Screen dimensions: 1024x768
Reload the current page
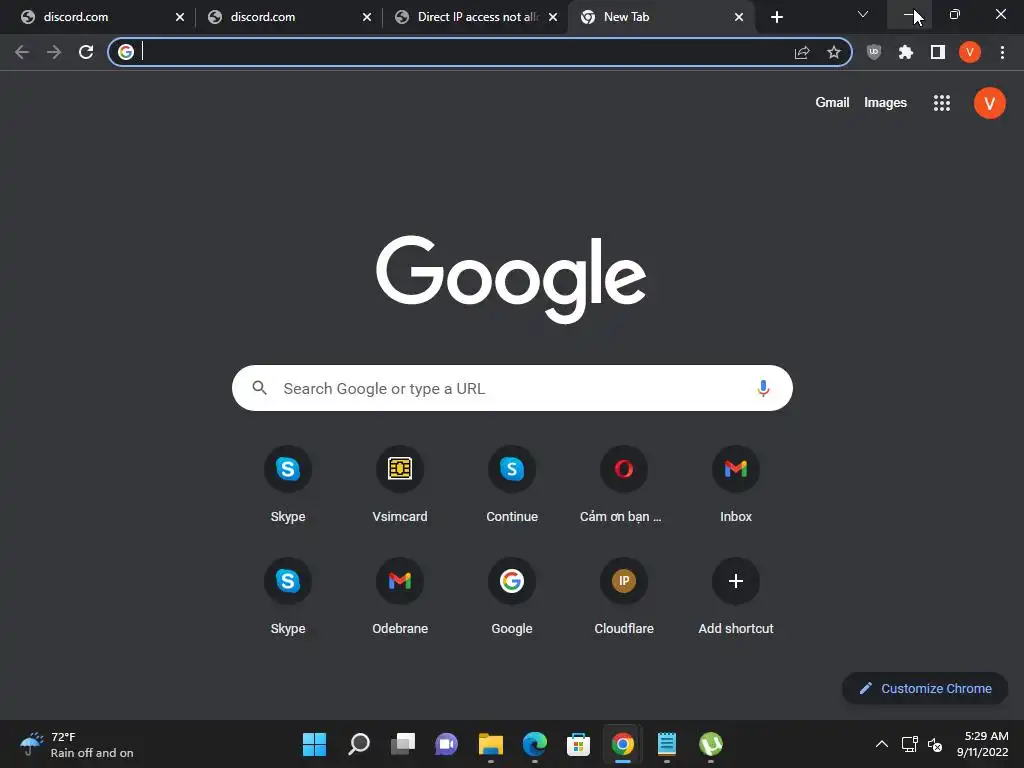[x=86, y=52]
